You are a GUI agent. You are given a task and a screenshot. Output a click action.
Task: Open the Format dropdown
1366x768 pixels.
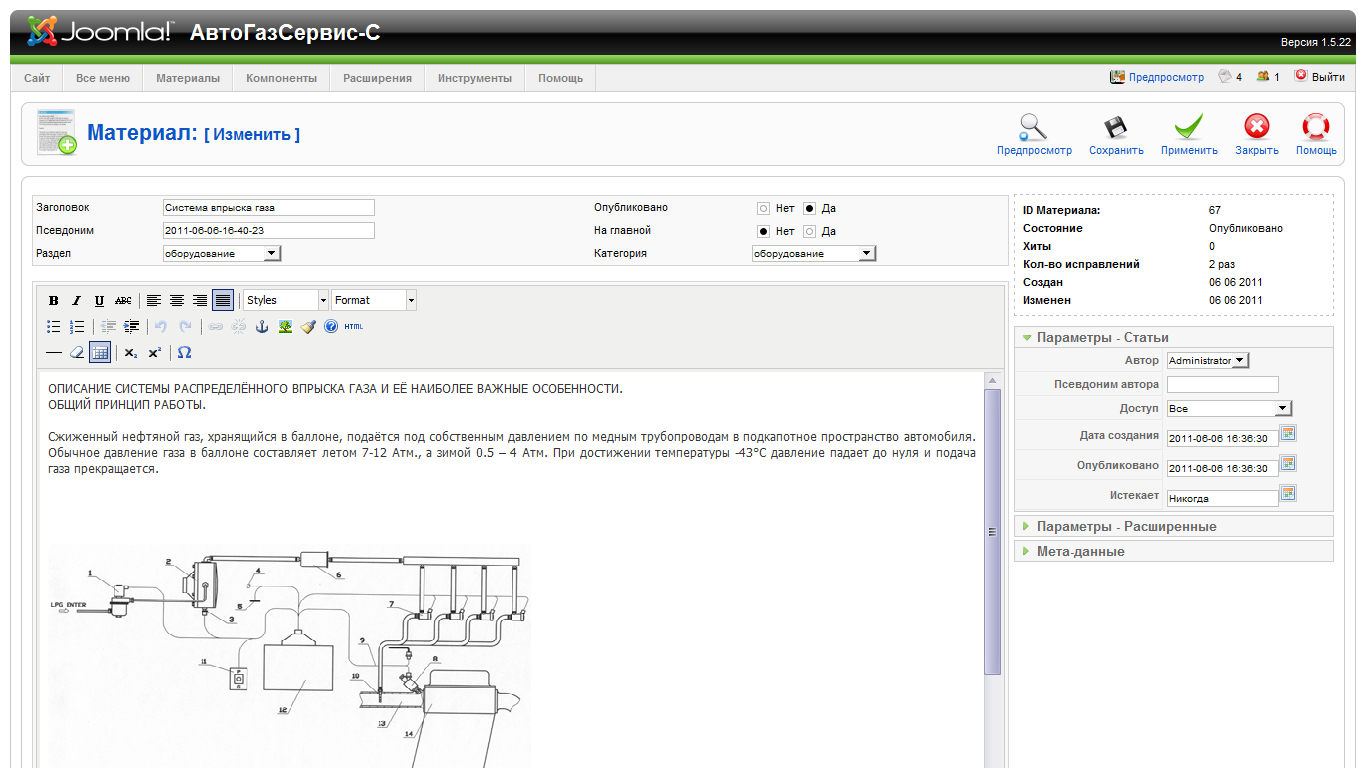click(x=374, y=300)
